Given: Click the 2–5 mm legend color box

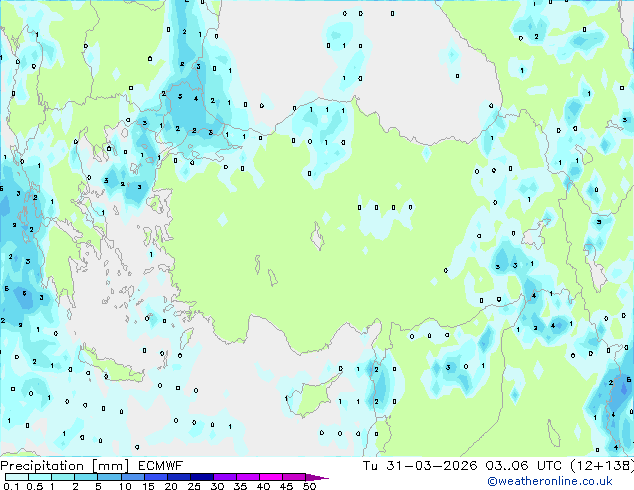Looking at the screenshot, I should [86, 477].
